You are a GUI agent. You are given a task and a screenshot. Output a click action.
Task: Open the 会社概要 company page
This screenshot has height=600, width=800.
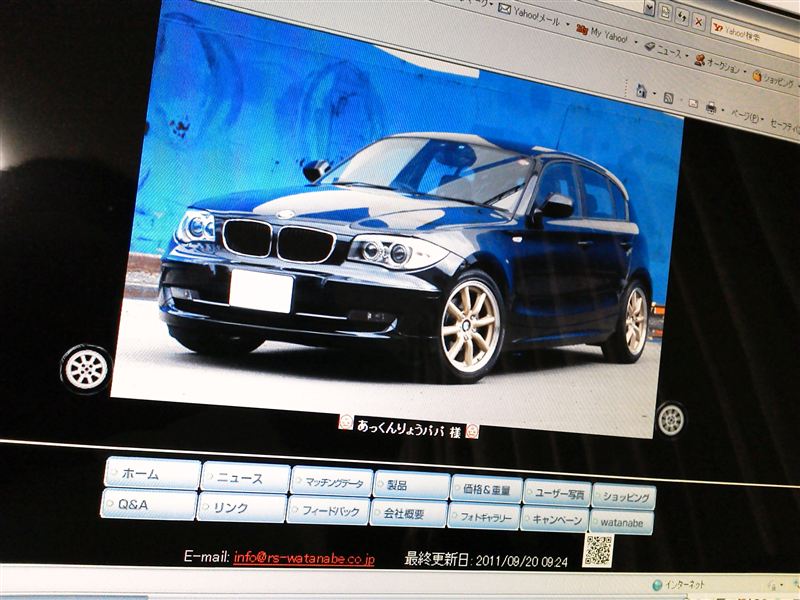click(x=408, y=513)
